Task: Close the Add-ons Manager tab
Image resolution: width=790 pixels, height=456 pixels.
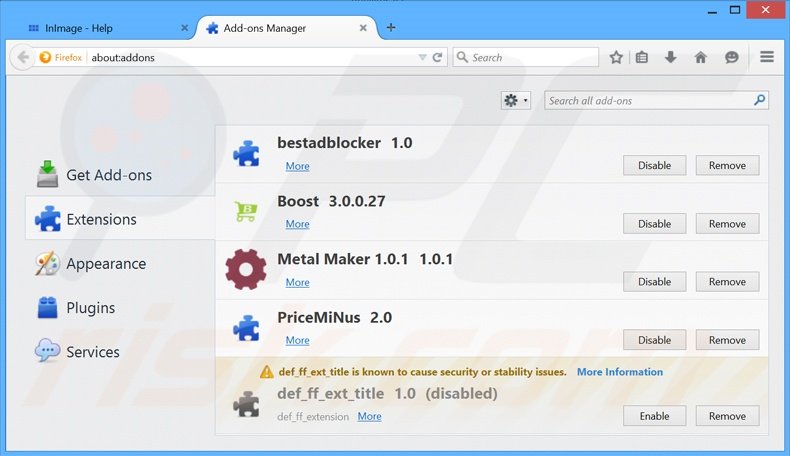Action: point(363,28)
